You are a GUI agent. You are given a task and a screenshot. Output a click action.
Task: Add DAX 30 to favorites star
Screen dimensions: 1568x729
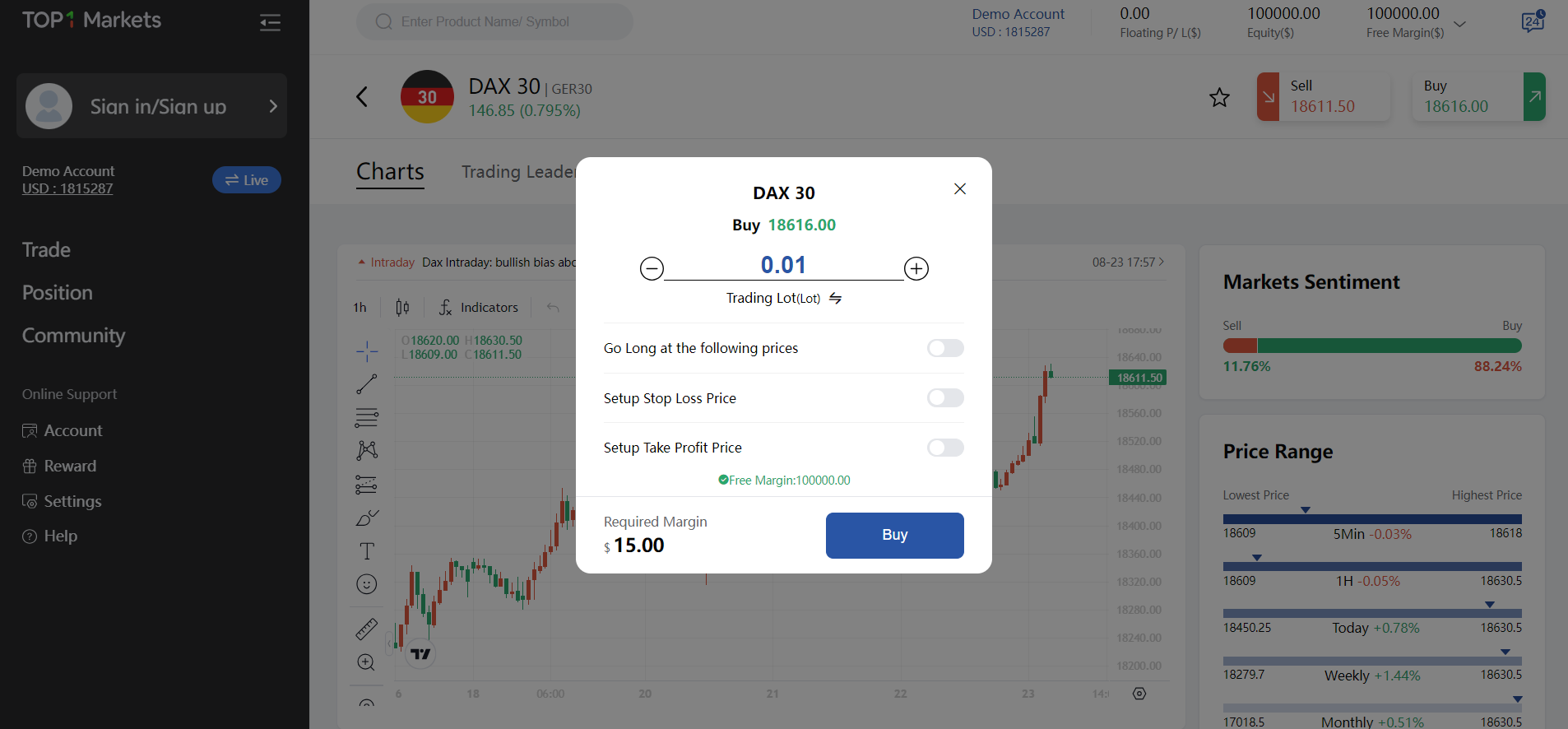point(1219,98)
